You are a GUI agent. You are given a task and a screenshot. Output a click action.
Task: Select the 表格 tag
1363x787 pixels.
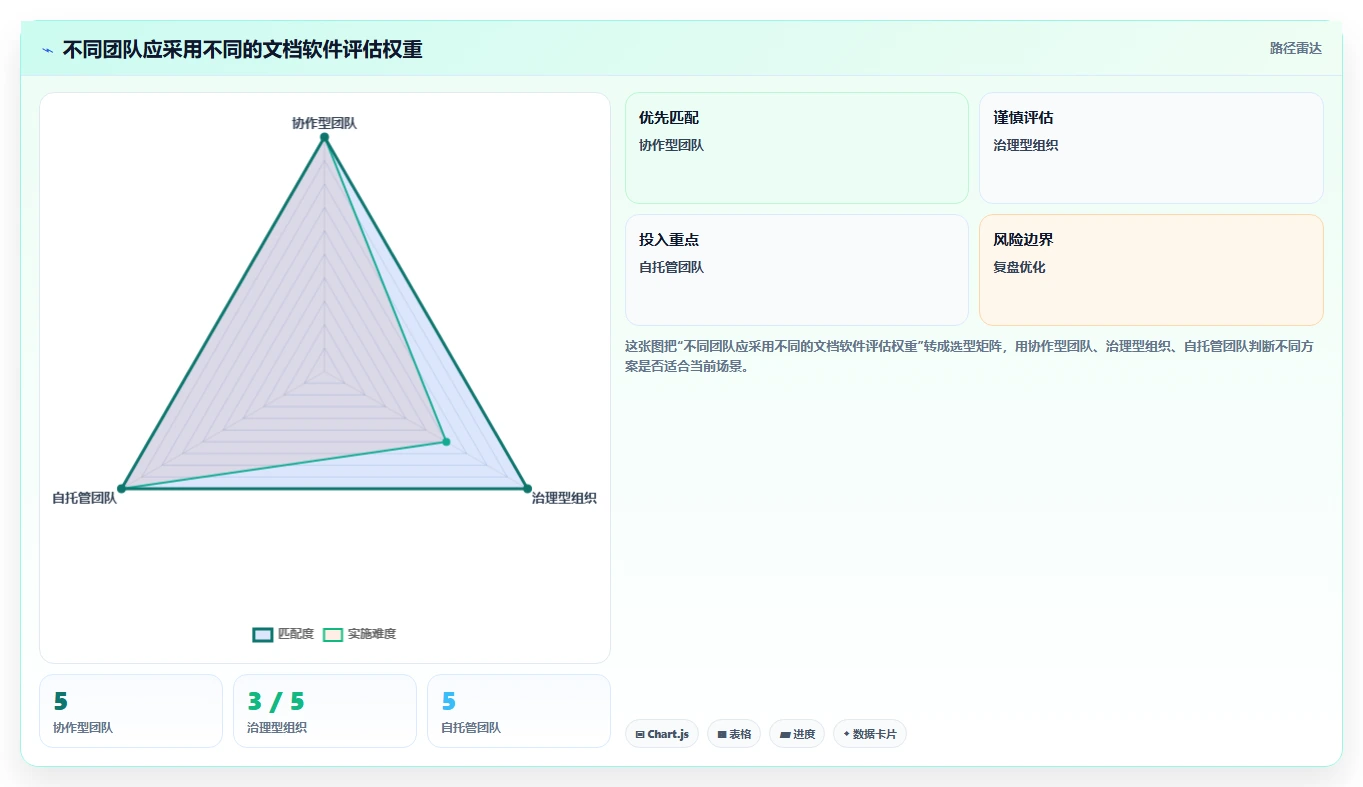point(734,734)
